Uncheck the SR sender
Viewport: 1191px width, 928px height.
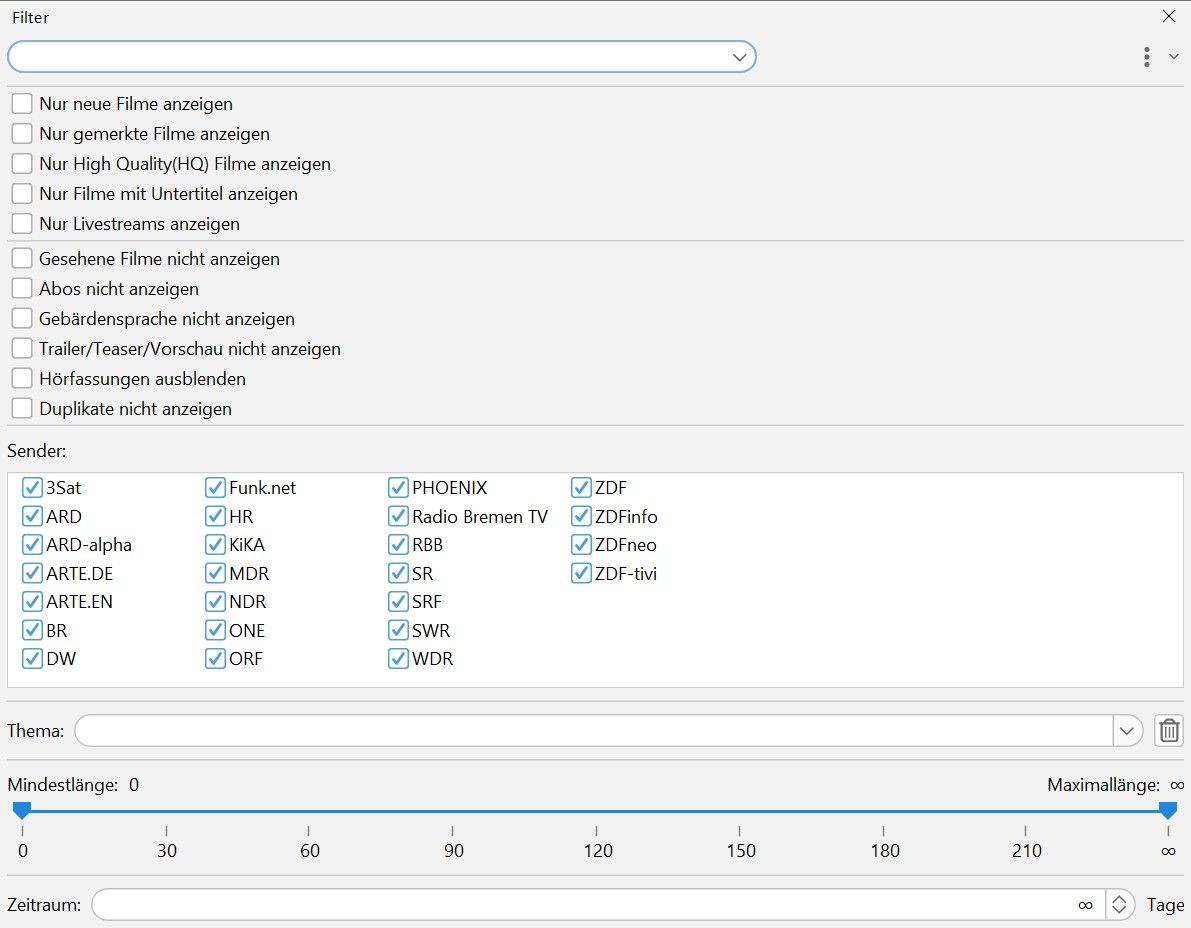[x=398, y=573]
